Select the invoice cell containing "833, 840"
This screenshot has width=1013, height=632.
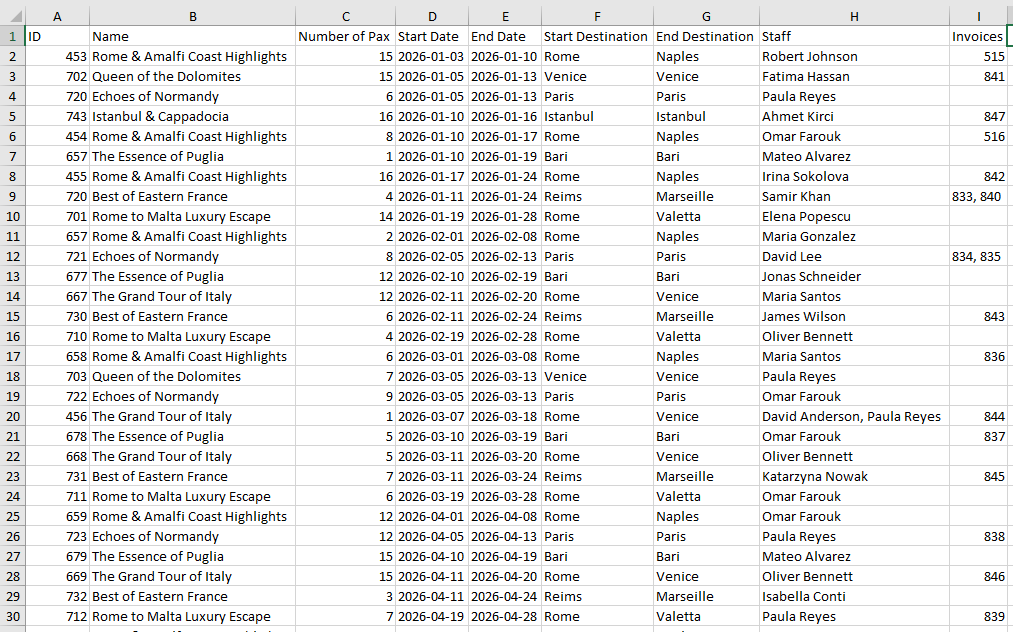click(x=977, y=196)
